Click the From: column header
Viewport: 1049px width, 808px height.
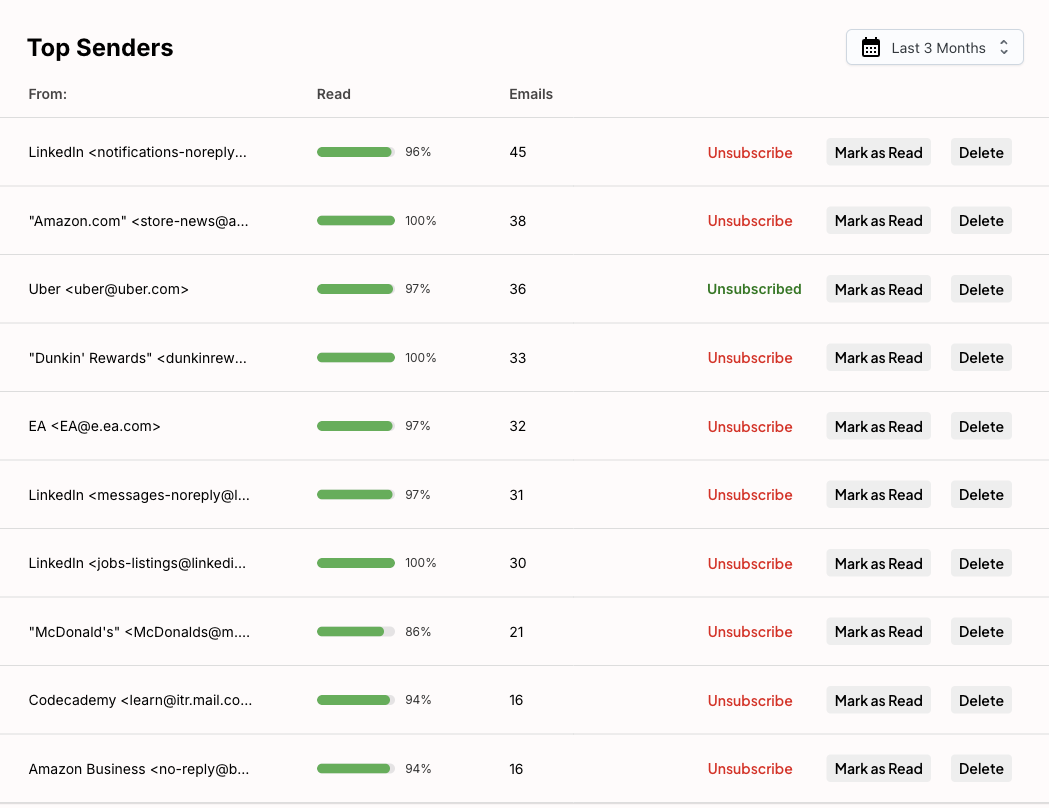47,94
